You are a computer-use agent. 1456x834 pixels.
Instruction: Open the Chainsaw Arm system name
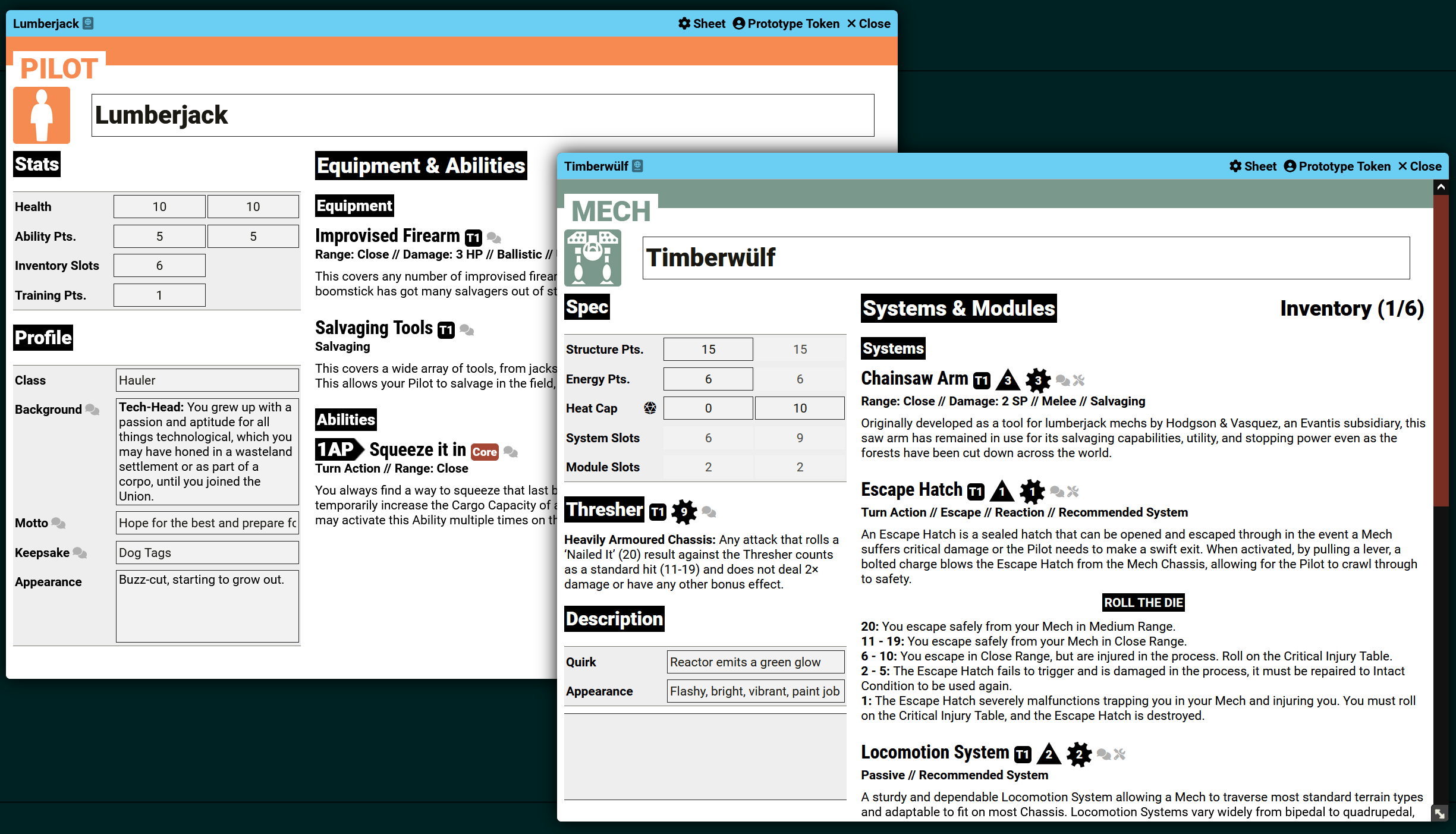tap(914, 379)
